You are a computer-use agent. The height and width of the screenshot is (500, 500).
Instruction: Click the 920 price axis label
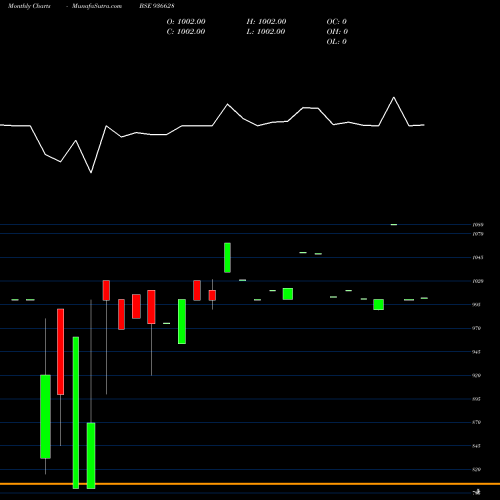pos(477,376)
